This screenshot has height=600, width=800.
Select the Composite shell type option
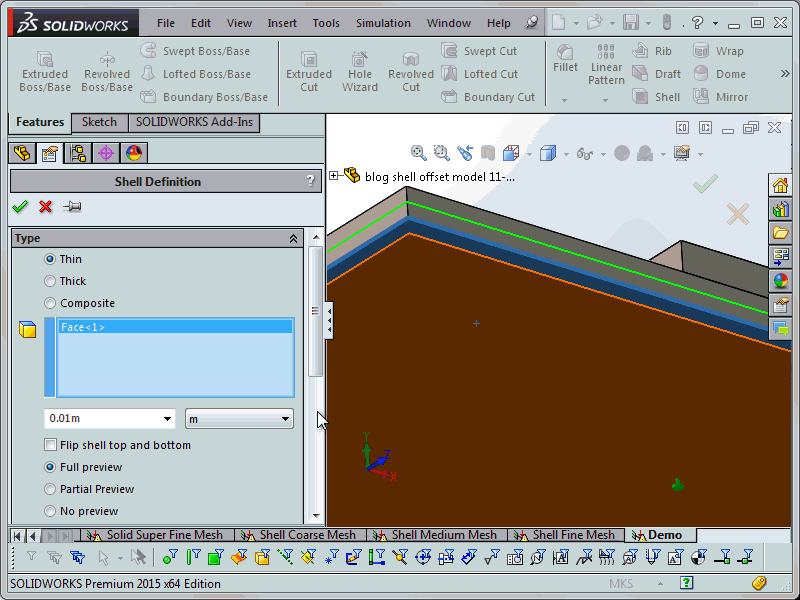coord(51,303)
